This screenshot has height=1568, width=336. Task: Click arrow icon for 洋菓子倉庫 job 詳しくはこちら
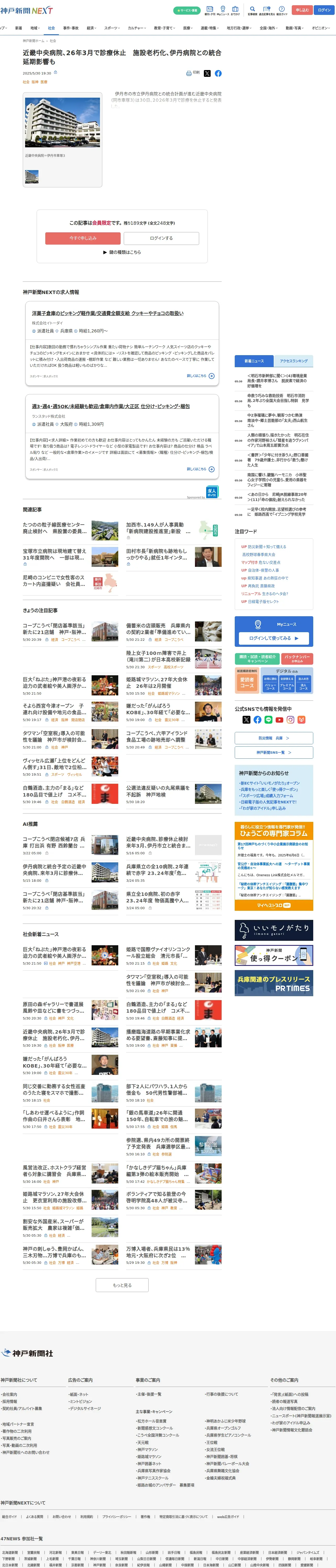pyautogui.click(x=212, y=376)
